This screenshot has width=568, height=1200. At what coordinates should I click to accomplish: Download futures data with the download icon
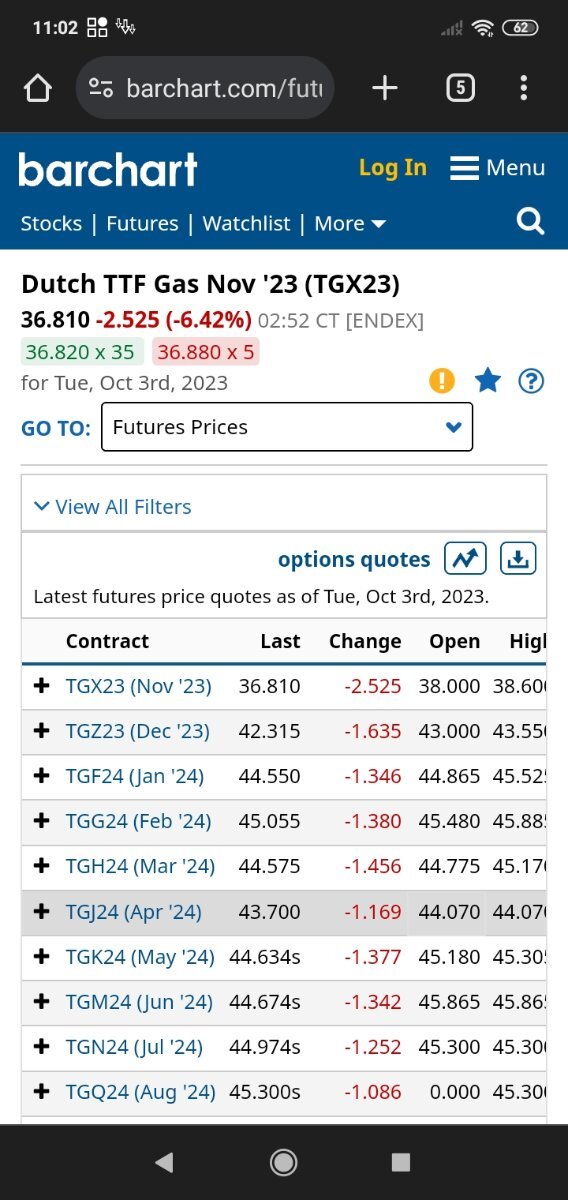(x=518, y=558)
